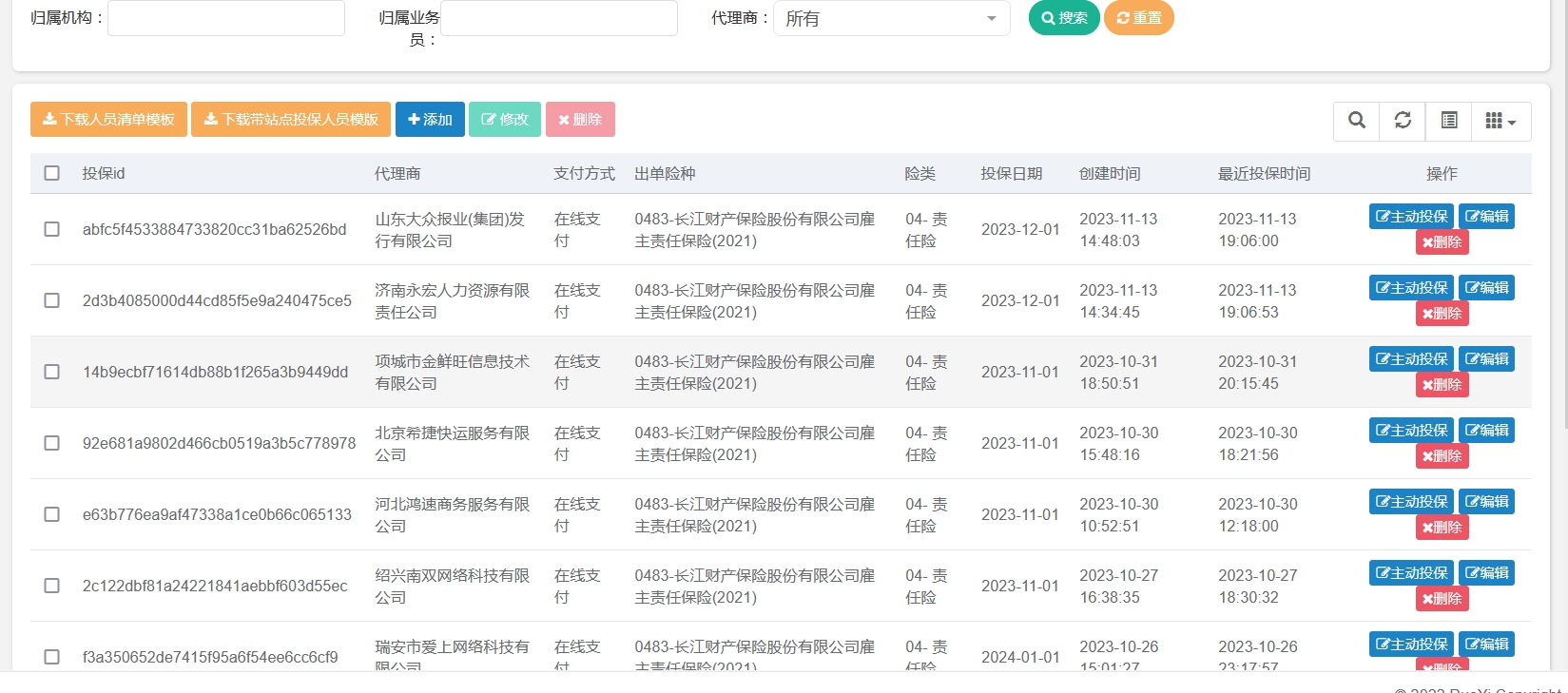Screen dimensions: 1568x693
Task: Click 主动投保 for 绍兴南双网络 row
Action: pyautogui.click(x=1412, y=573)
